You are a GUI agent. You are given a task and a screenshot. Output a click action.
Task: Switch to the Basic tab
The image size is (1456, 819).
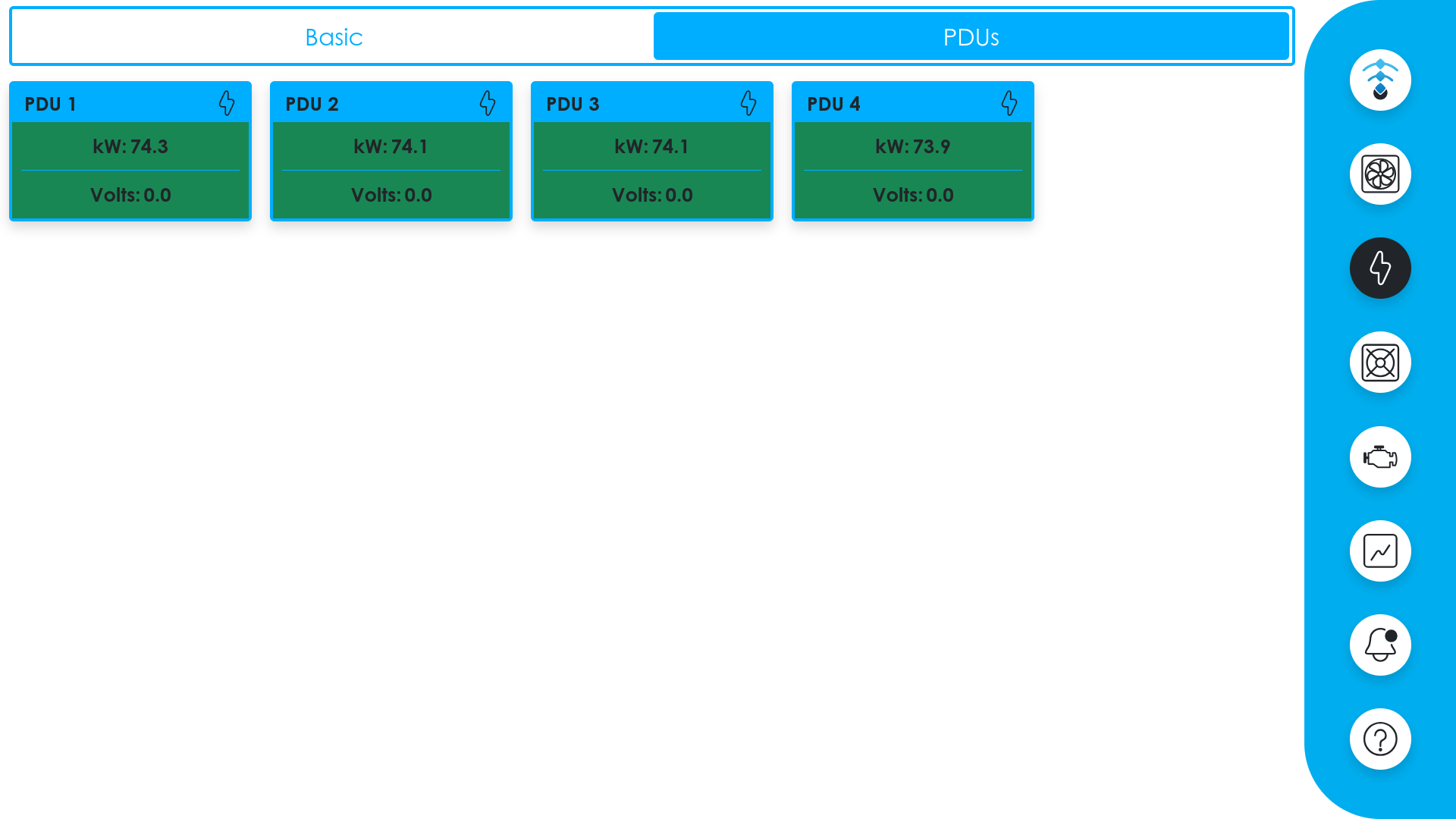coord(334,36)
